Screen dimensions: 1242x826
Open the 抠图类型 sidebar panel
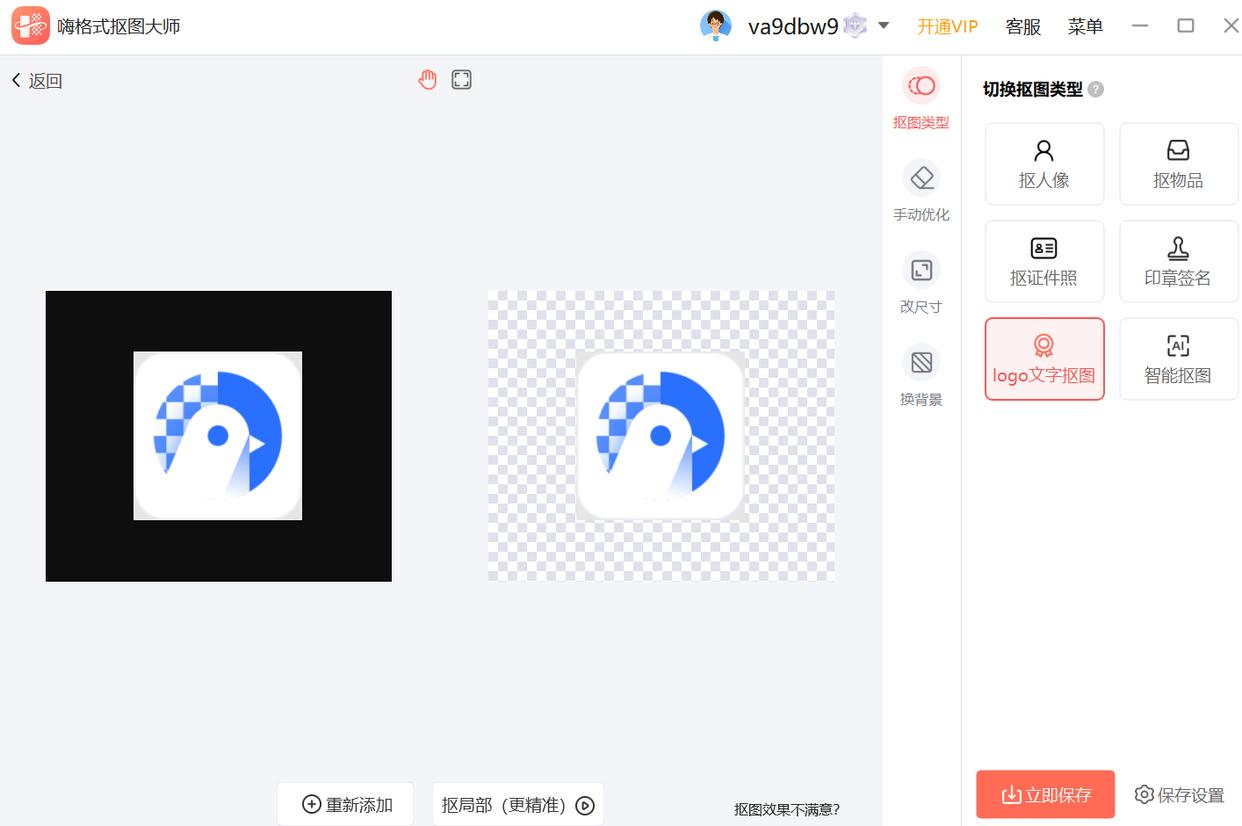(921, 99)
